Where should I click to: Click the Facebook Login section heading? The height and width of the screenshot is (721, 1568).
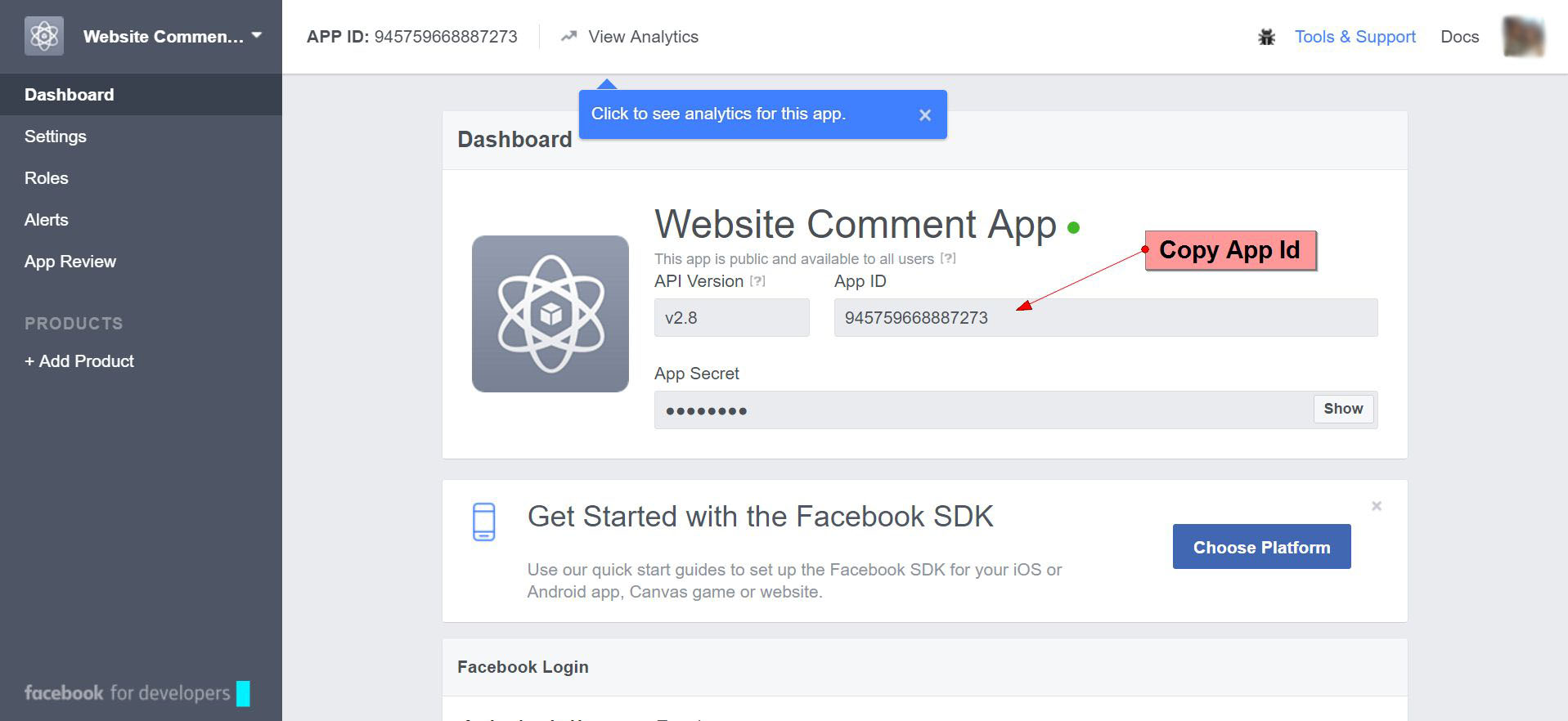click(x=523, y=667)
